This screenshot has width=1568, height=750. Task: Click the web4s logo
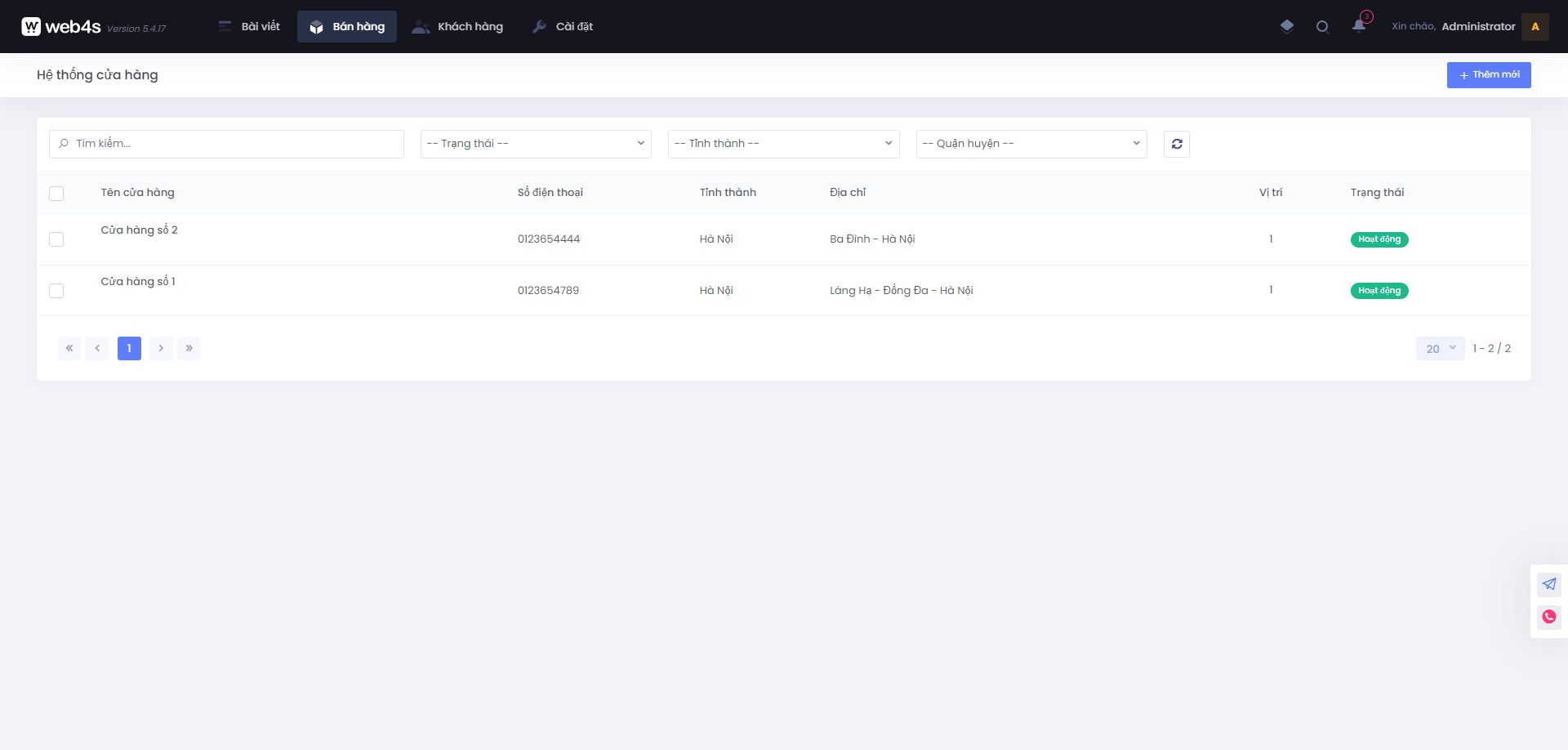(61, 26)
